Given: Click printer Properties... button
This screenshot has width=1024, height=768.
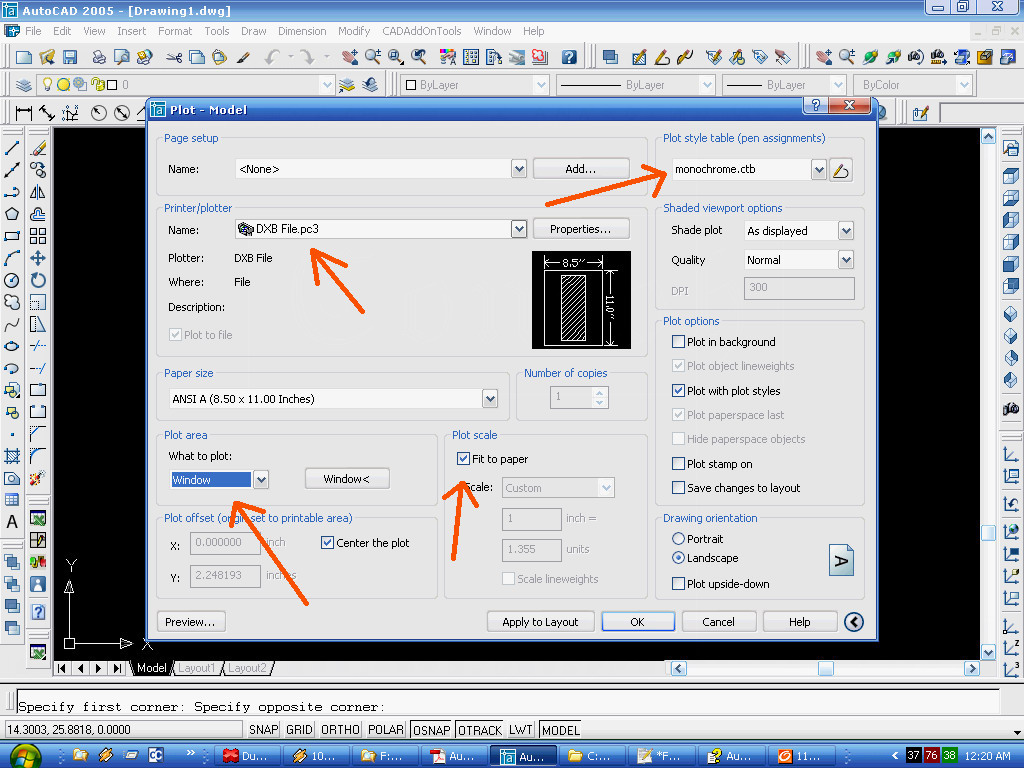Looking at the screenshot, I should click(581, 229).
